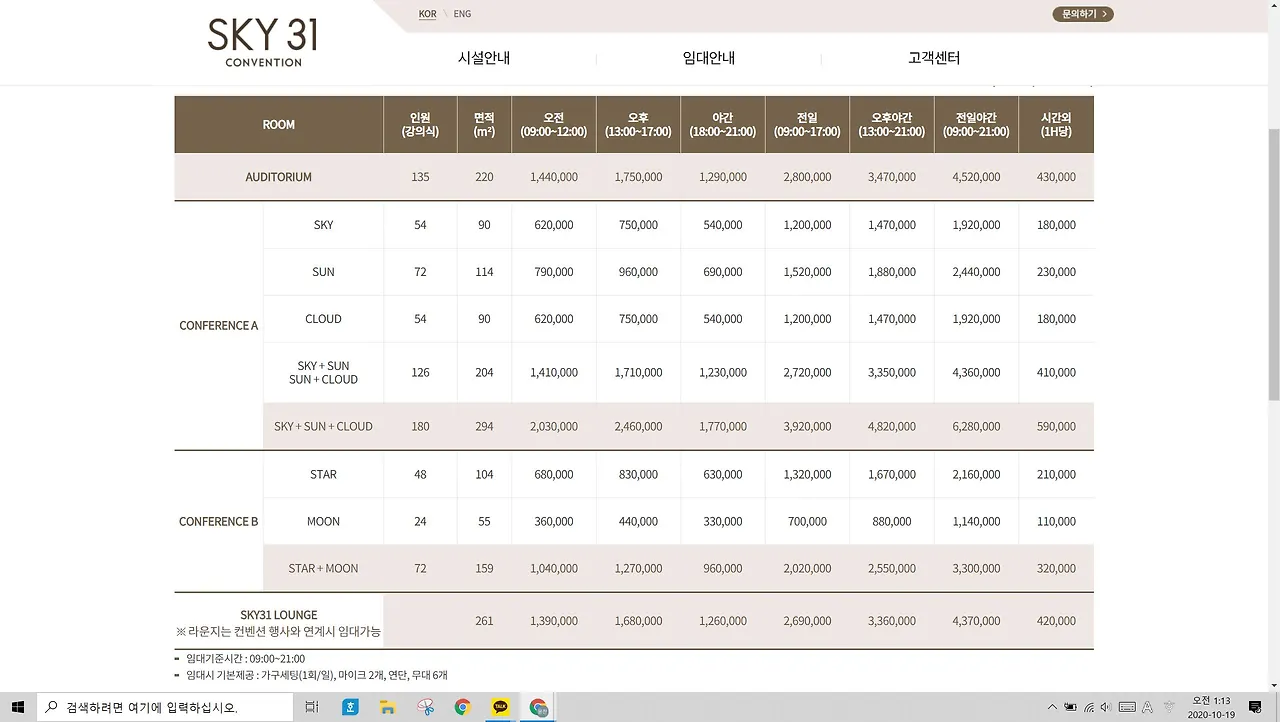
Task: Open the Action Center notifications
Action: pos(1254,707)
